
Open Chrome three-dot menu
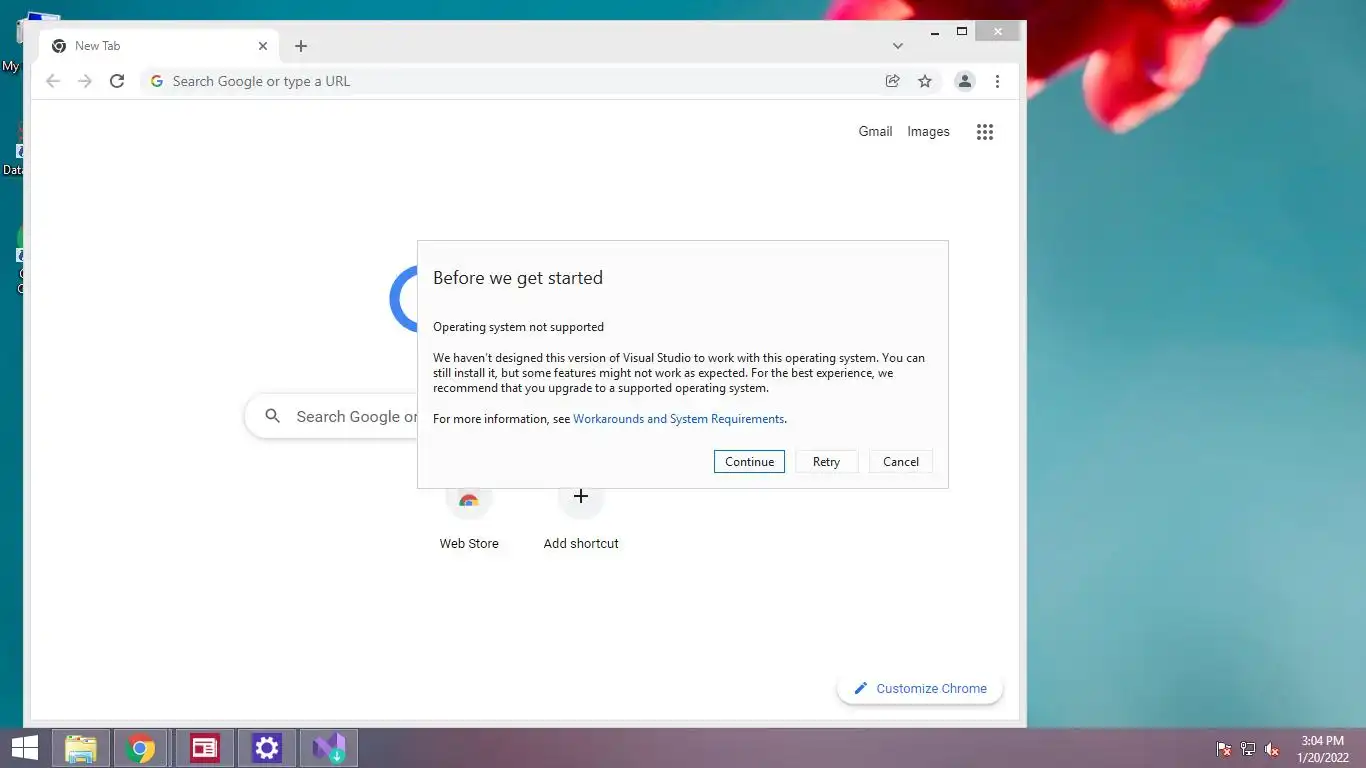point(997,81)
